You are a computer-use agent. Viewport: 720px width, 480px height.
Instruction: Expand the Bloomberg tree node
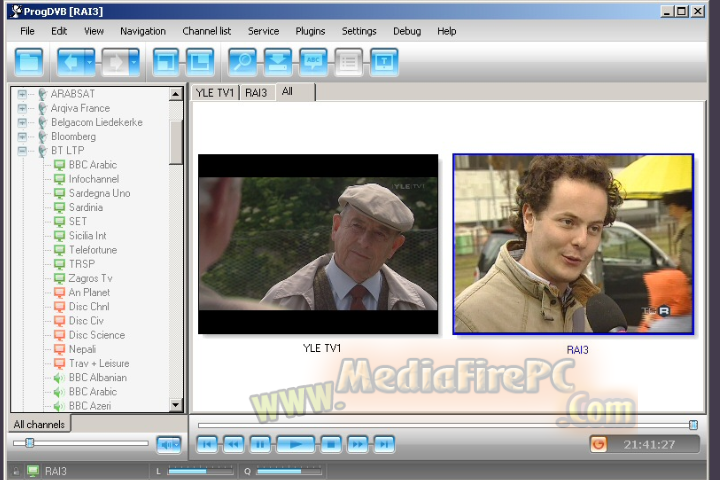(22, 137)
